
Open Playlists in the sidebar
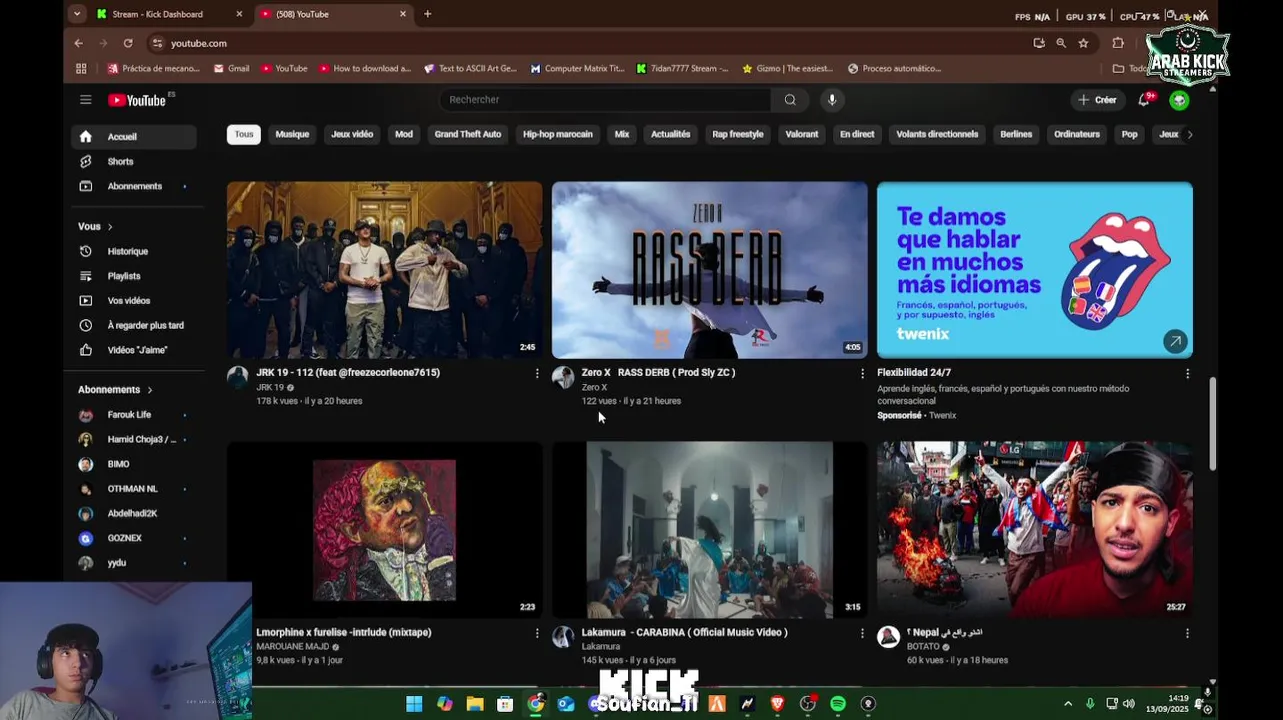tap(124, 276)
